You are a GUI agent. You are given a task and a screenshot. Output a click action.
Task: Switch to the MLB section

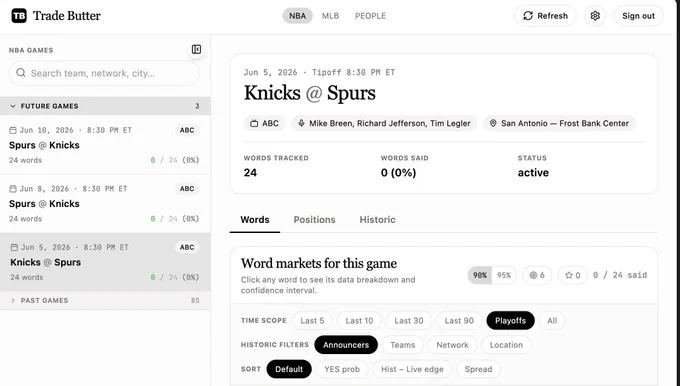point(330,16)
